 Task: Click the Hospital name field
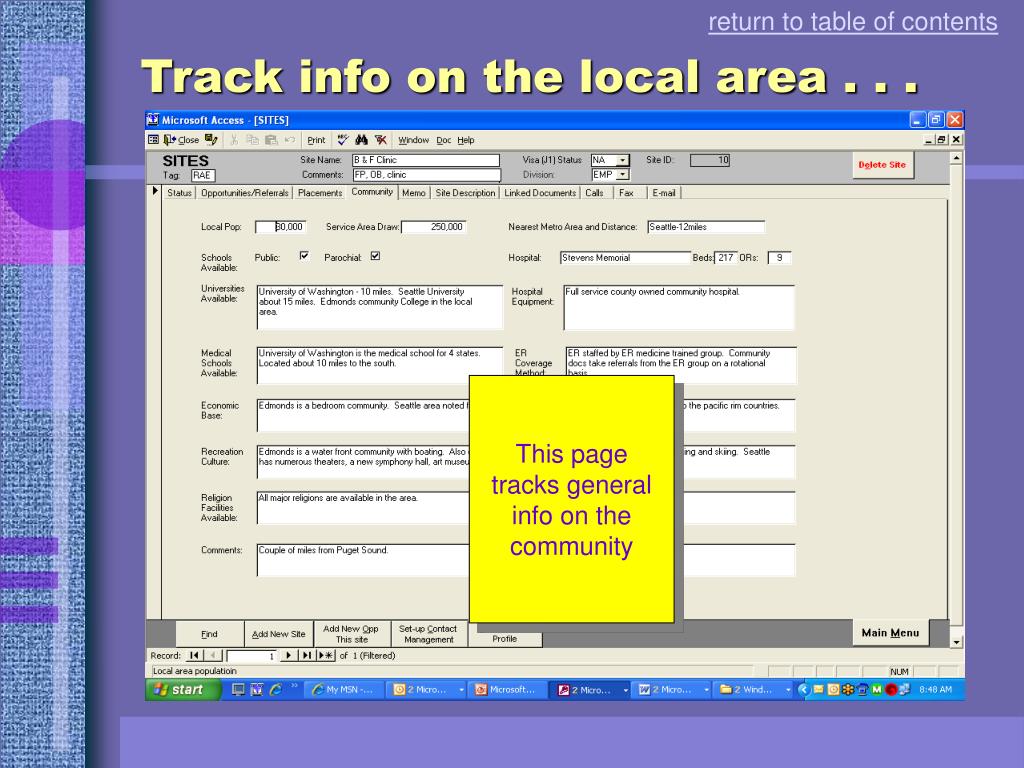pos(625,257)
